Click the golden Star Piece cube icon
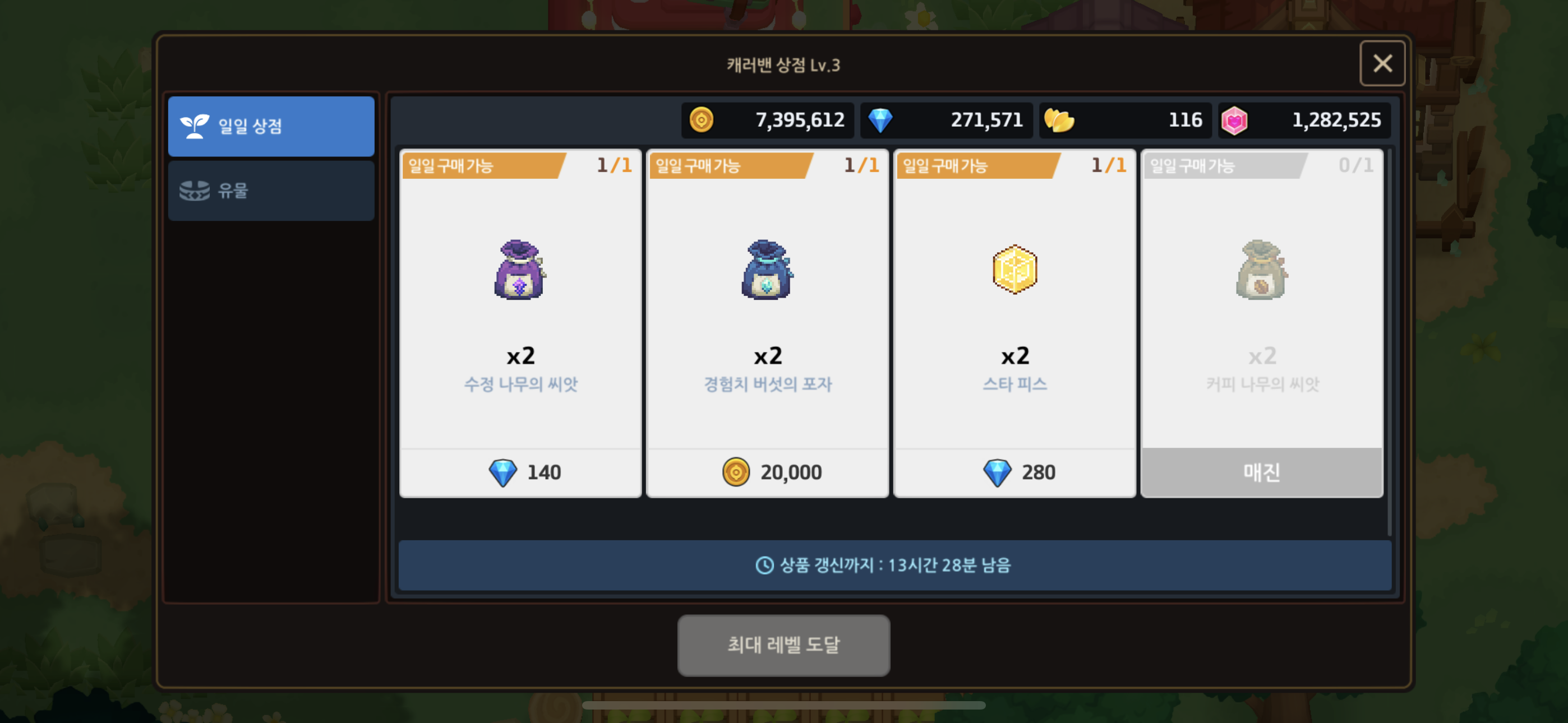Image resolution: width=1568 pixels, height=723 pixels. tap(1014, 269)
